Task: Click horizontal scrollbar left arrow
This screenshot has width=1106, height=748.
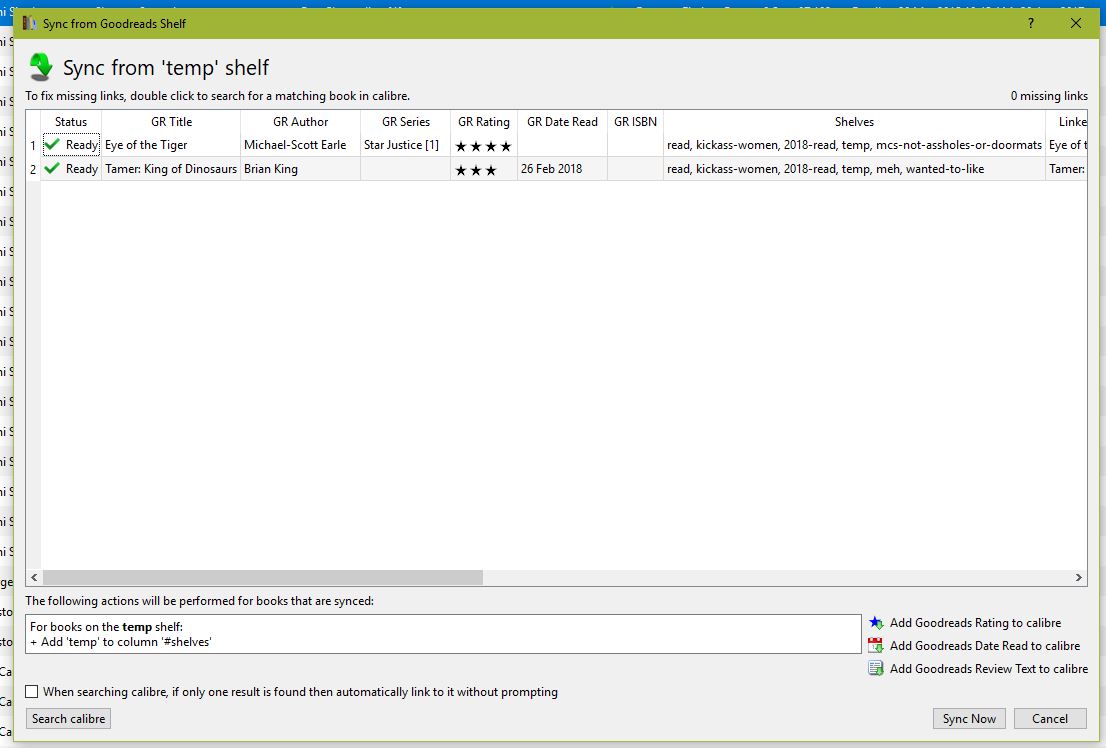Action: tap(34, 577)
